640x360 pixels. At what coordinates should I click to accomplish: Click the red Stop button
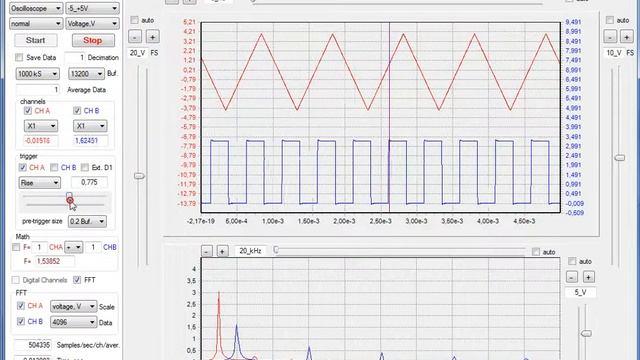[x=93, y=40]
